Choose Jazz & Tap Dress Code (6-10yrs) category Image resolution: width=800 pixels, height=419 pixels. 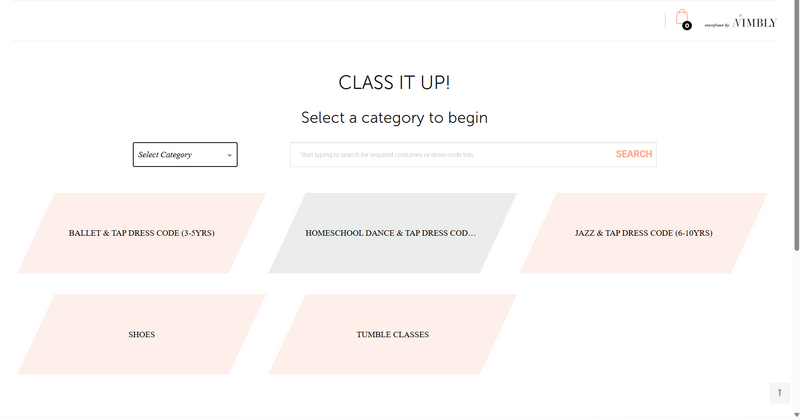[643, 233]
